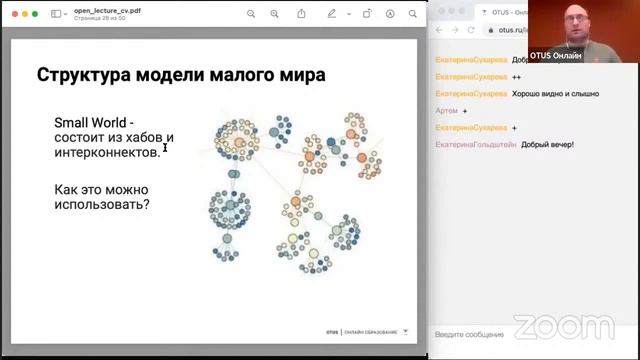
Task: Go forward in the browser window
Action: point(455,30)
